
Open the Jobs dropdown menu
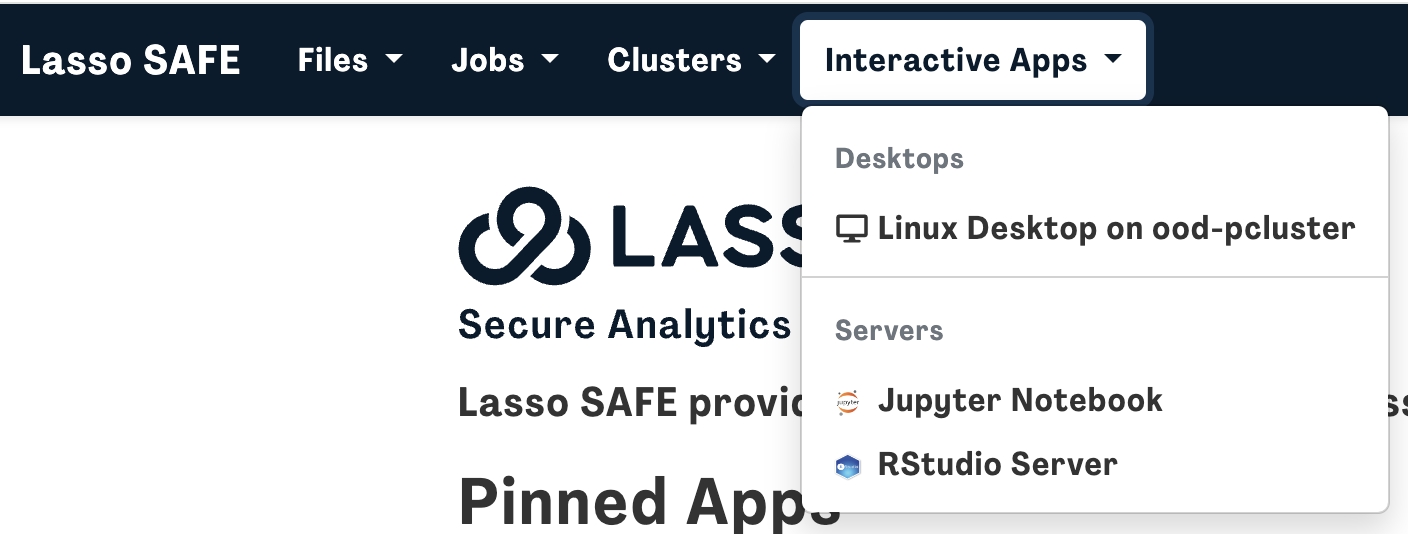pyautogui.click(x=505, y=60)
